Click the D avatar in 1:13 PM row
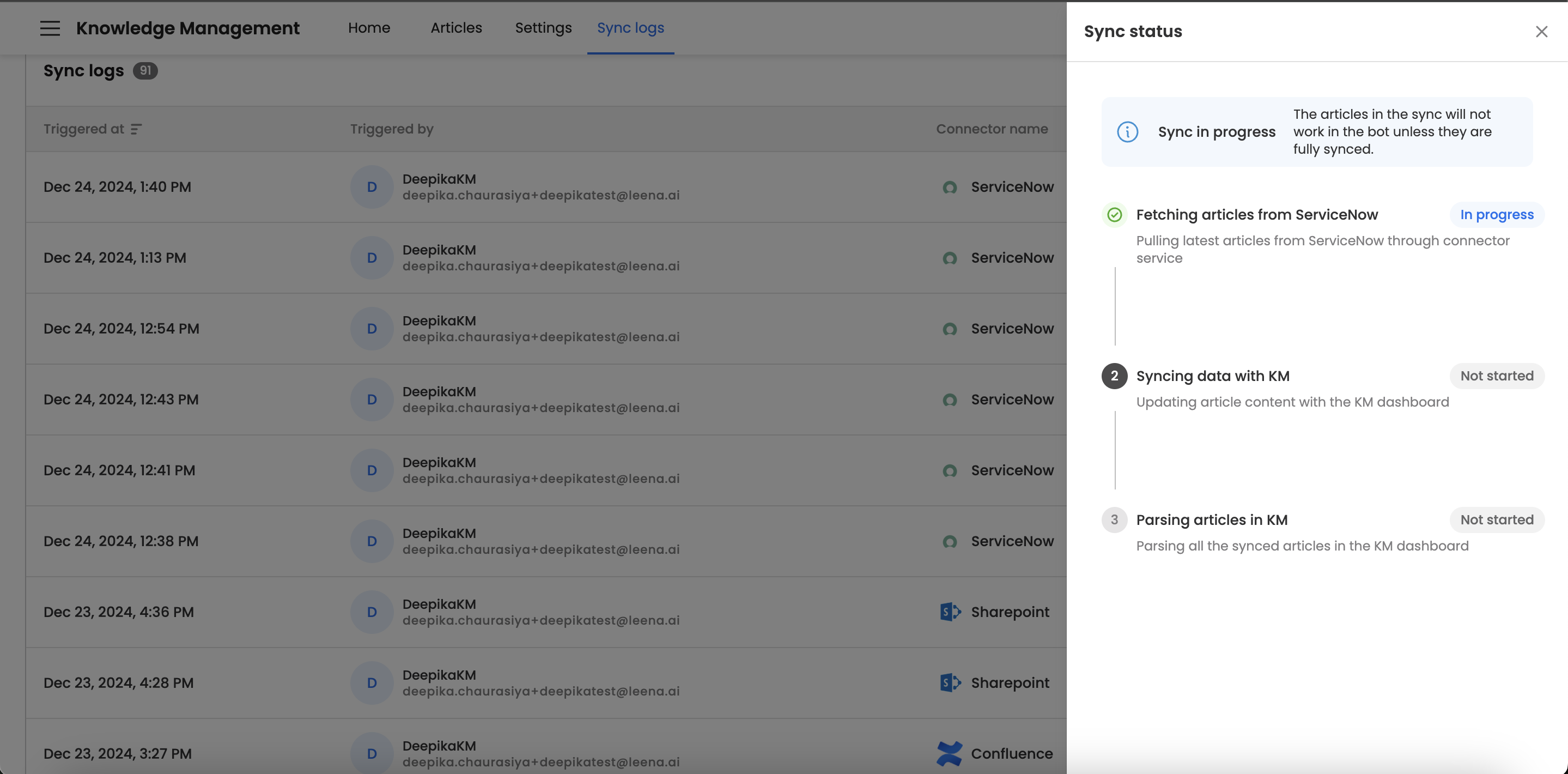1568x774 pixels. coord(372,258)
